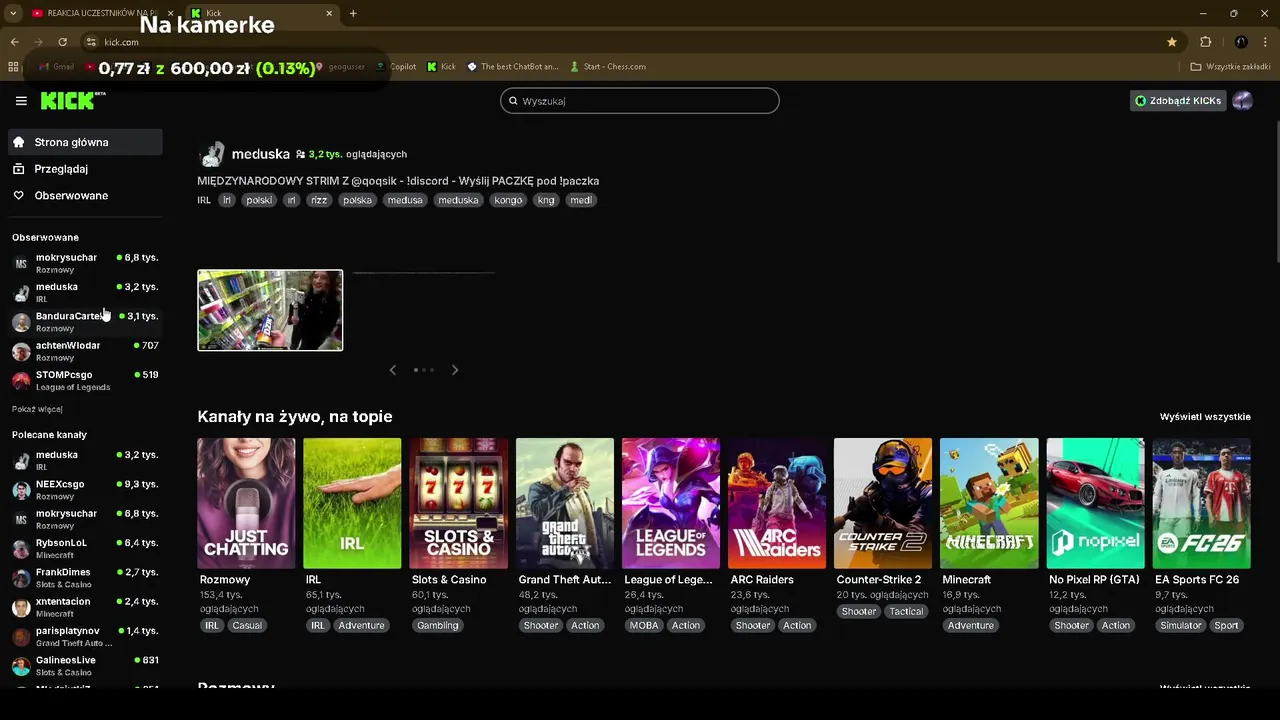Click mokrysuchar avatar in Obserwowane list
Screen dimensions: 1280x720
tap(21, 263)
